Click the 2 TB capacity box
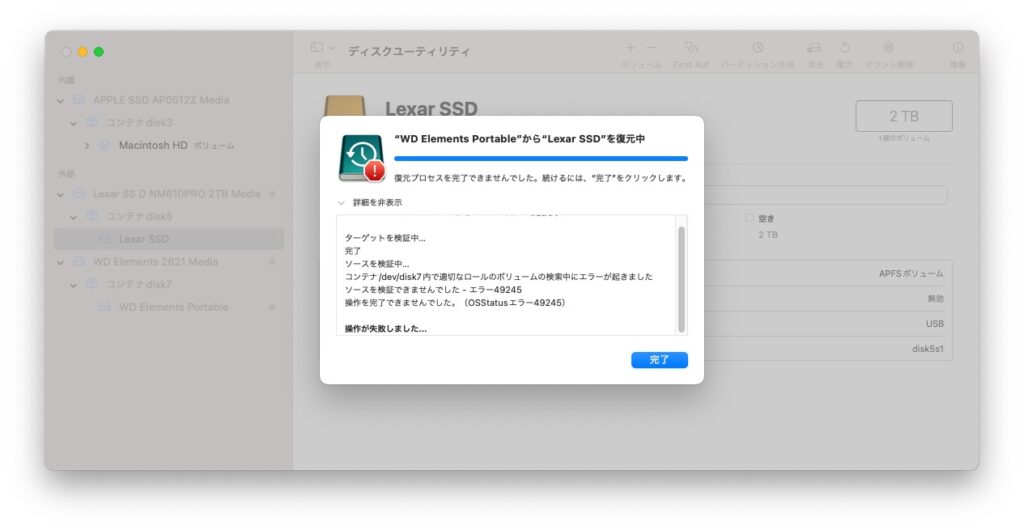Viewport: 1024px width, 530px height. [904, 116]
